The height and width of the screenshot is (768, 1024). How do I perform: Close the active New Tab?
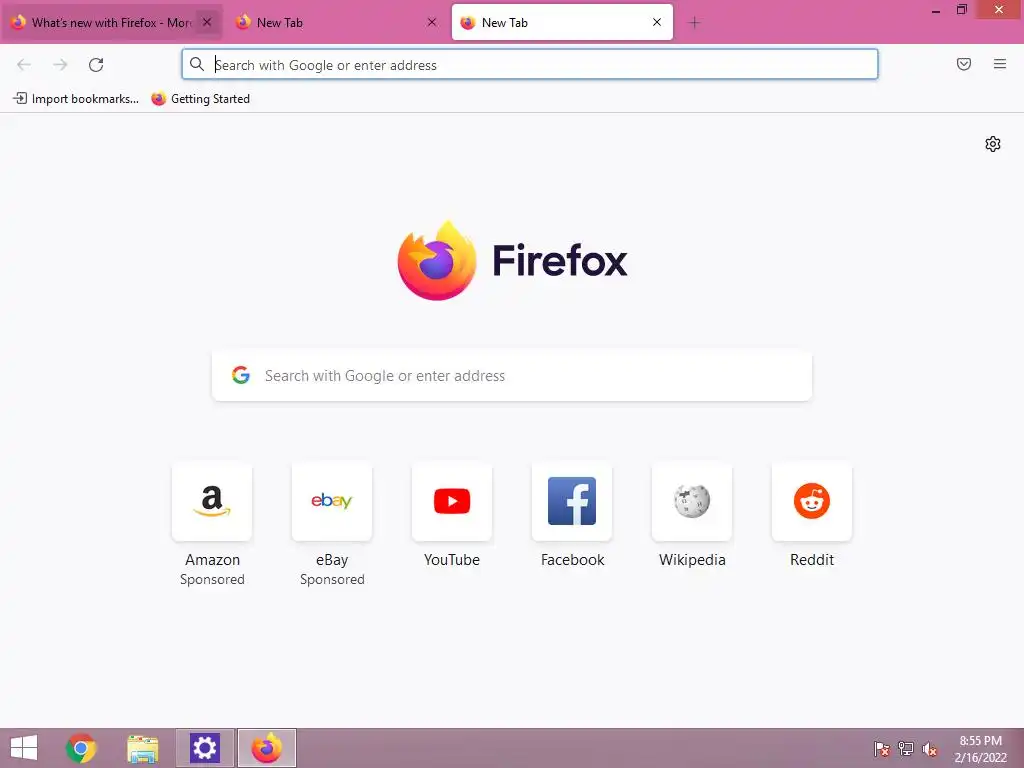(x=657, y=22)
